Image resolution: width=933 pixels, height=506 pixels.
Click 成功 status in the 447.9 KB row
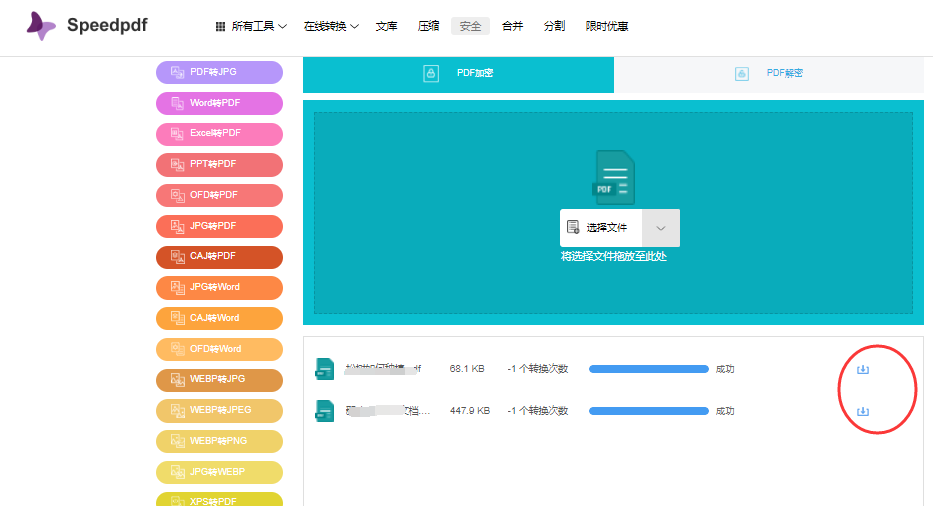click(725, 411)
